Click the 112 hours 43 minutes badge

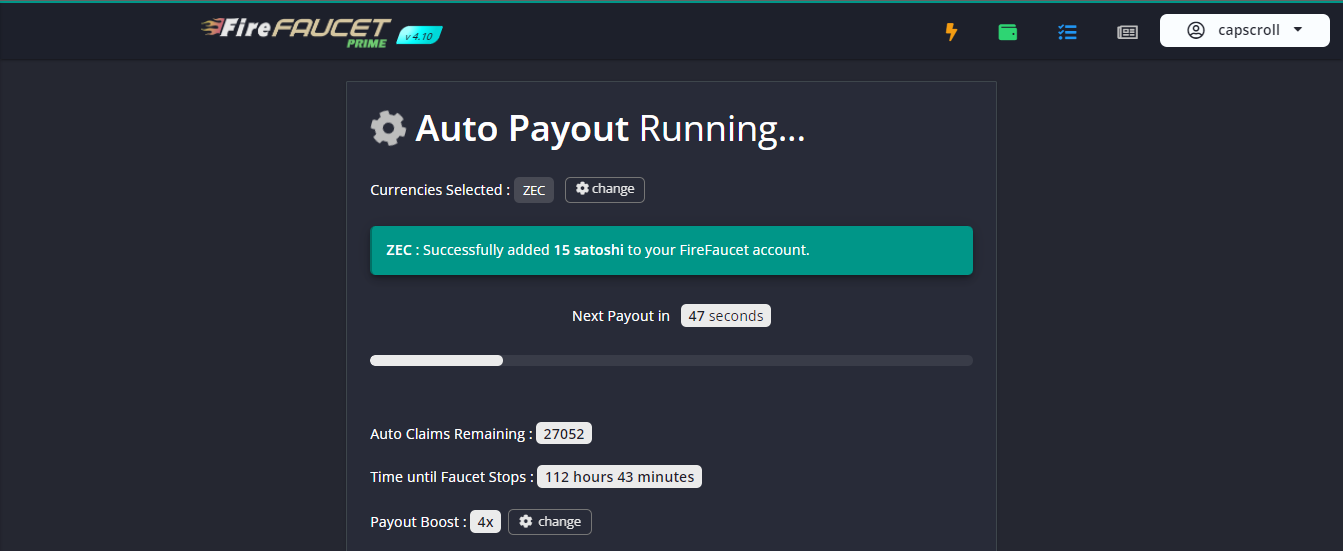[619, 477]
